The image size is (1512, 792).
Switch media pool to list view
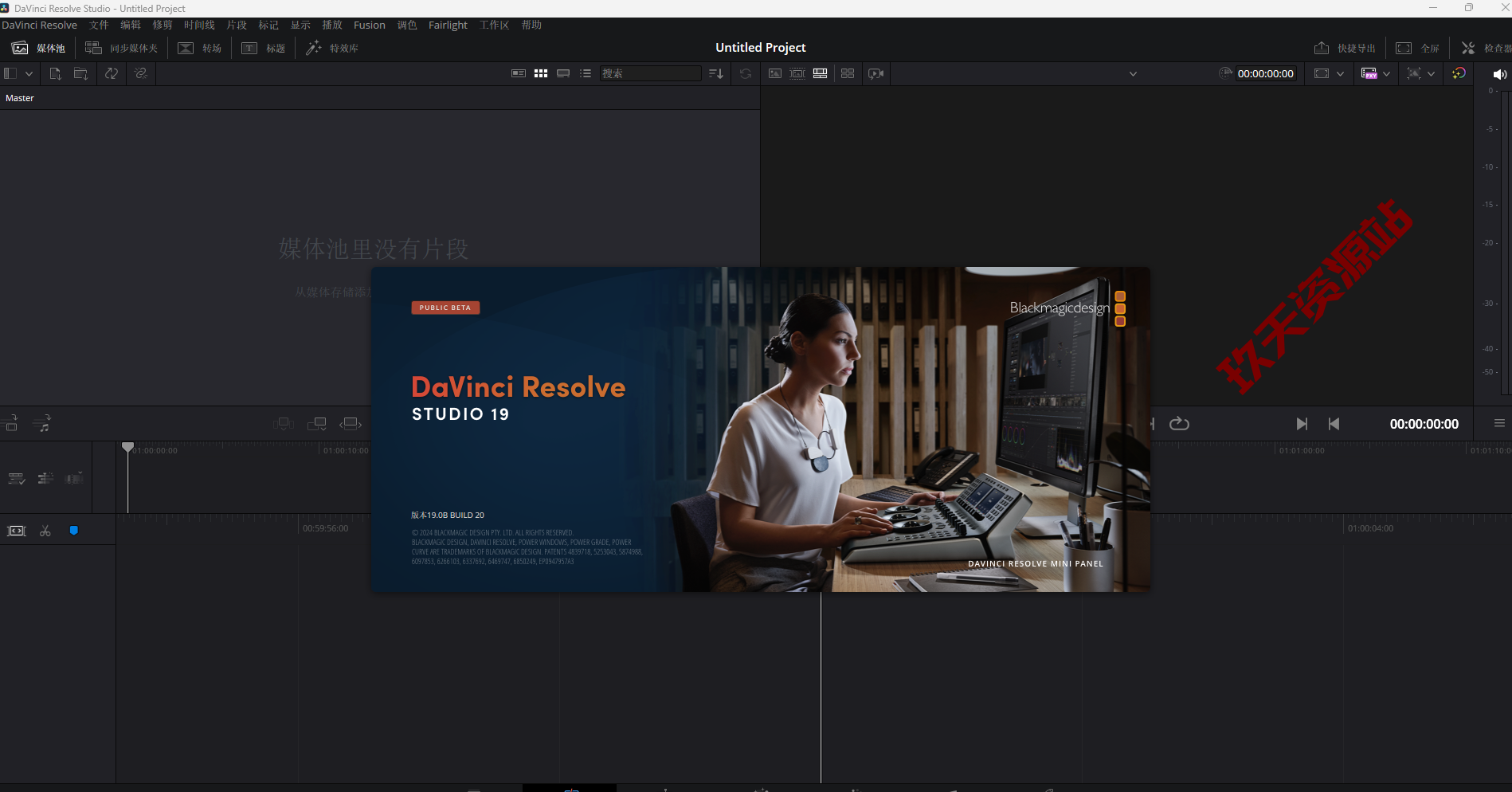click(586, 73)
